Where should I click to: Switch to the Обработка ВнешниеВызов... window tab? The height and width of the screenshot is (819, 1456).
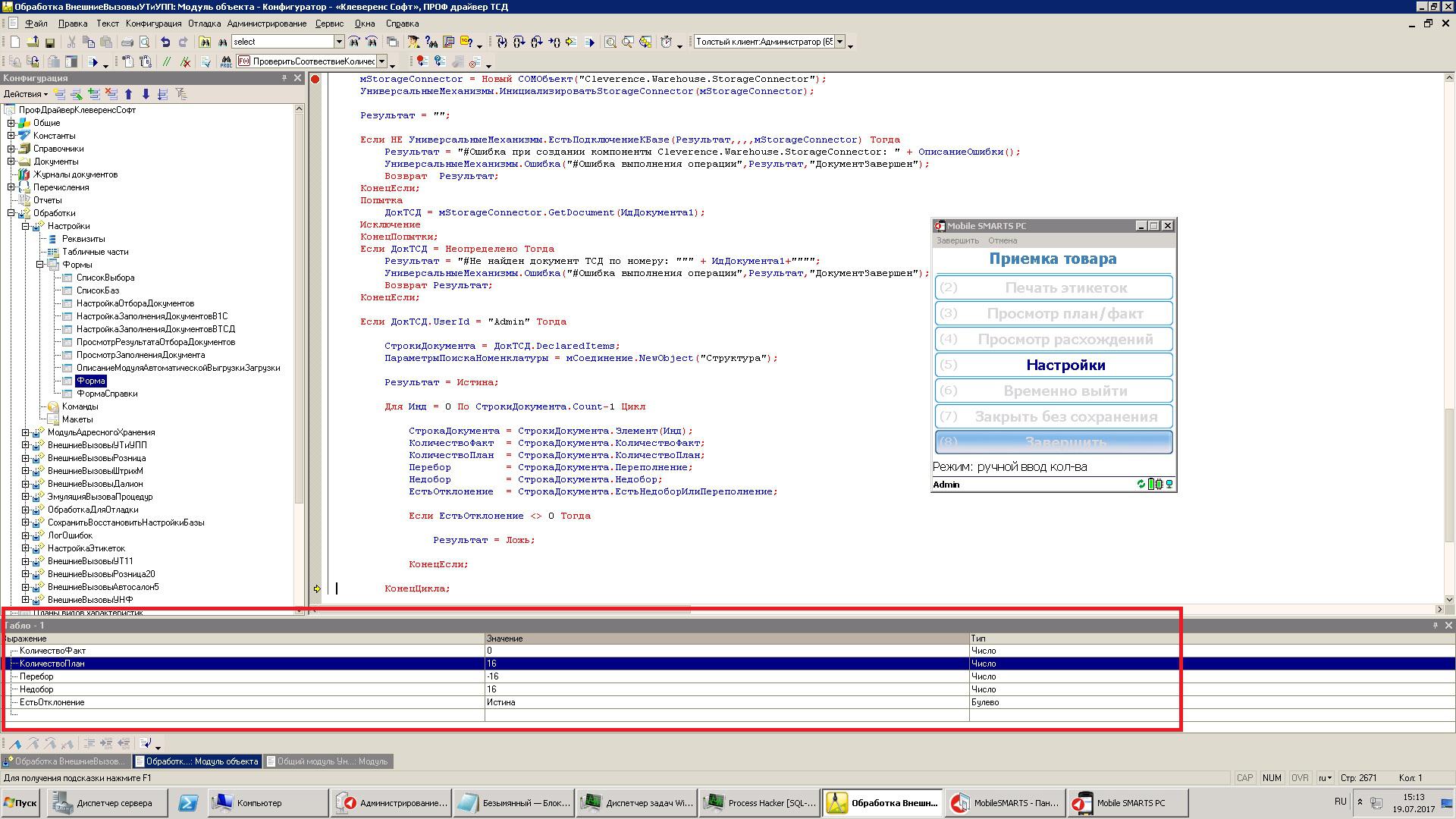point(64,761)
